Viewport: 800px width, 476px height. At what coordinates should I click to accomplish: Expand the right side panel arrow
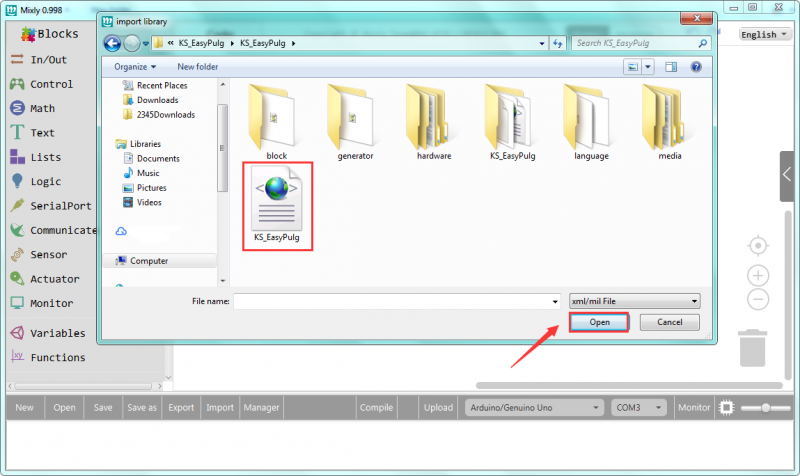(x=787, y=176)
